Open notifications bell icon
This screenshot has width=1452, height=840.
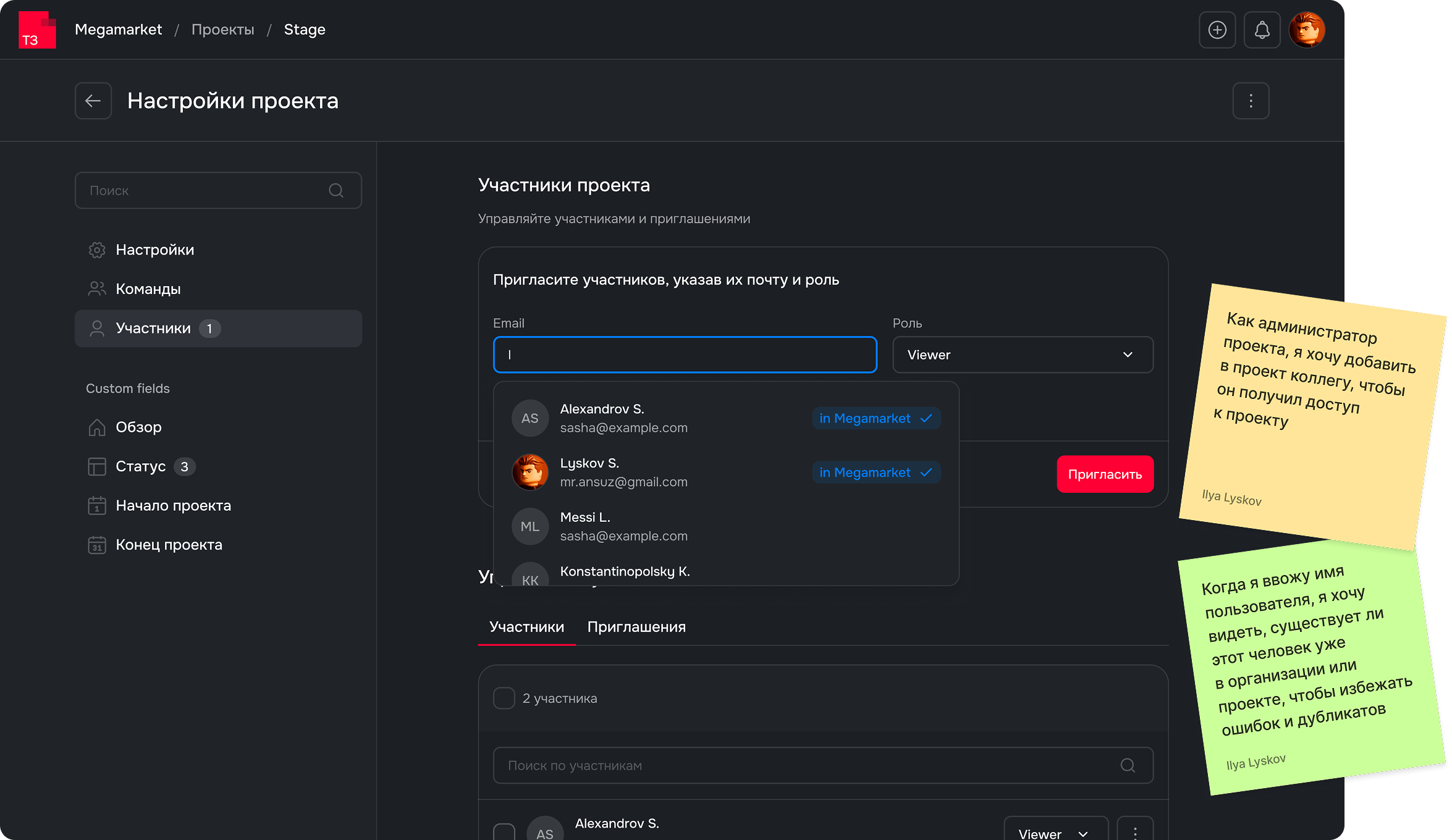pos(1262,30)
